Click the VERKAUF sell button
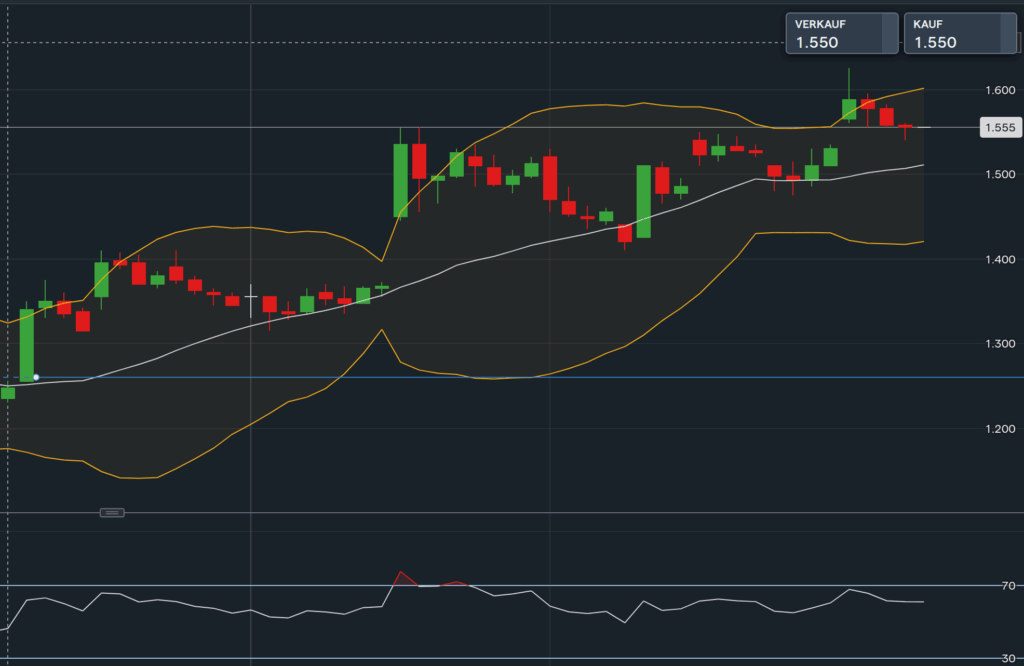Viewport: 1024px width, 666px height. [x=830, y=33]
